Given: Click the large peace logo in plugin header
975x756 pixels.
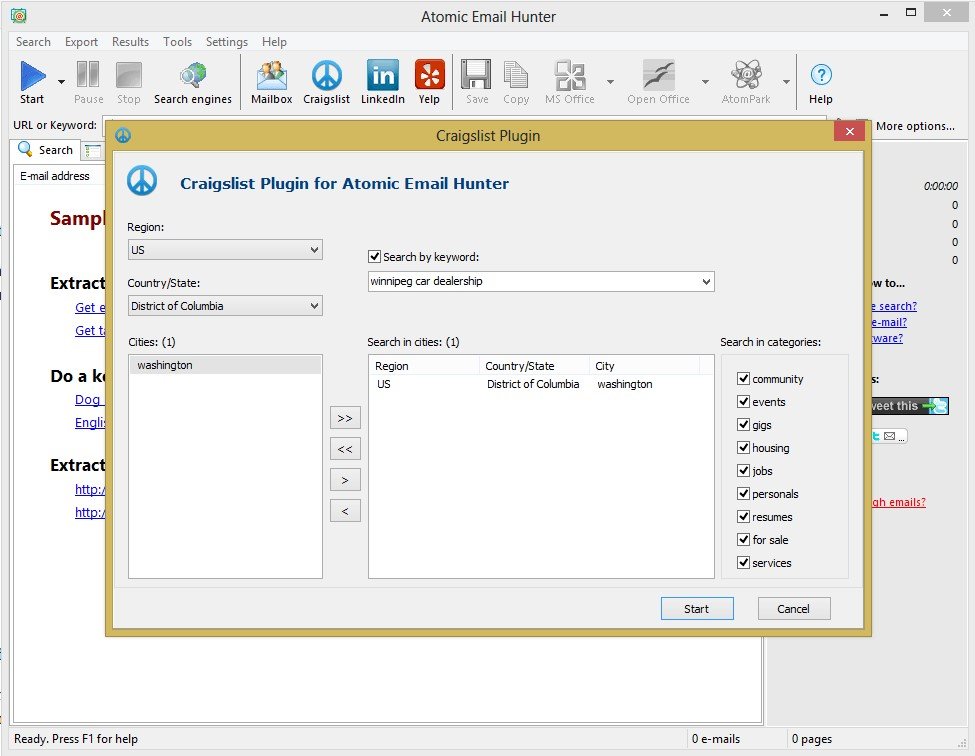Looking at the screenshot, I should 142,181.
